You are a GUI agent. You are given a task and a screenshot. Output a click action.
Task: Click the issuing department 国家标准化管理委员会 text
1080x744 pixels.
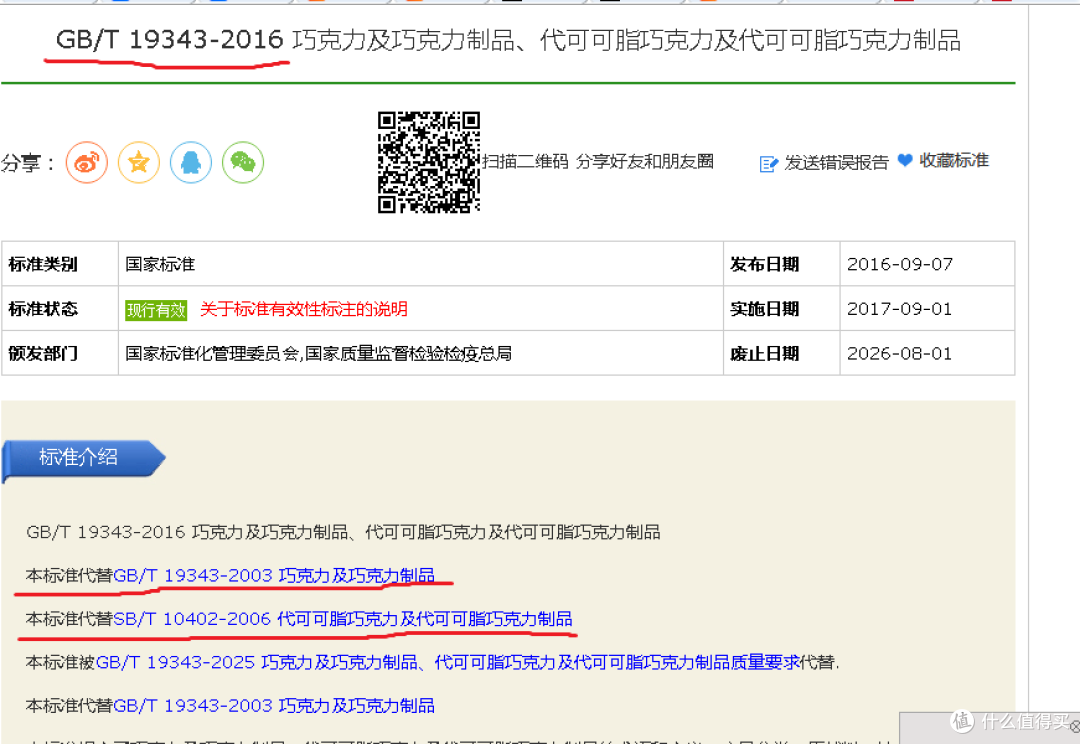318,354
